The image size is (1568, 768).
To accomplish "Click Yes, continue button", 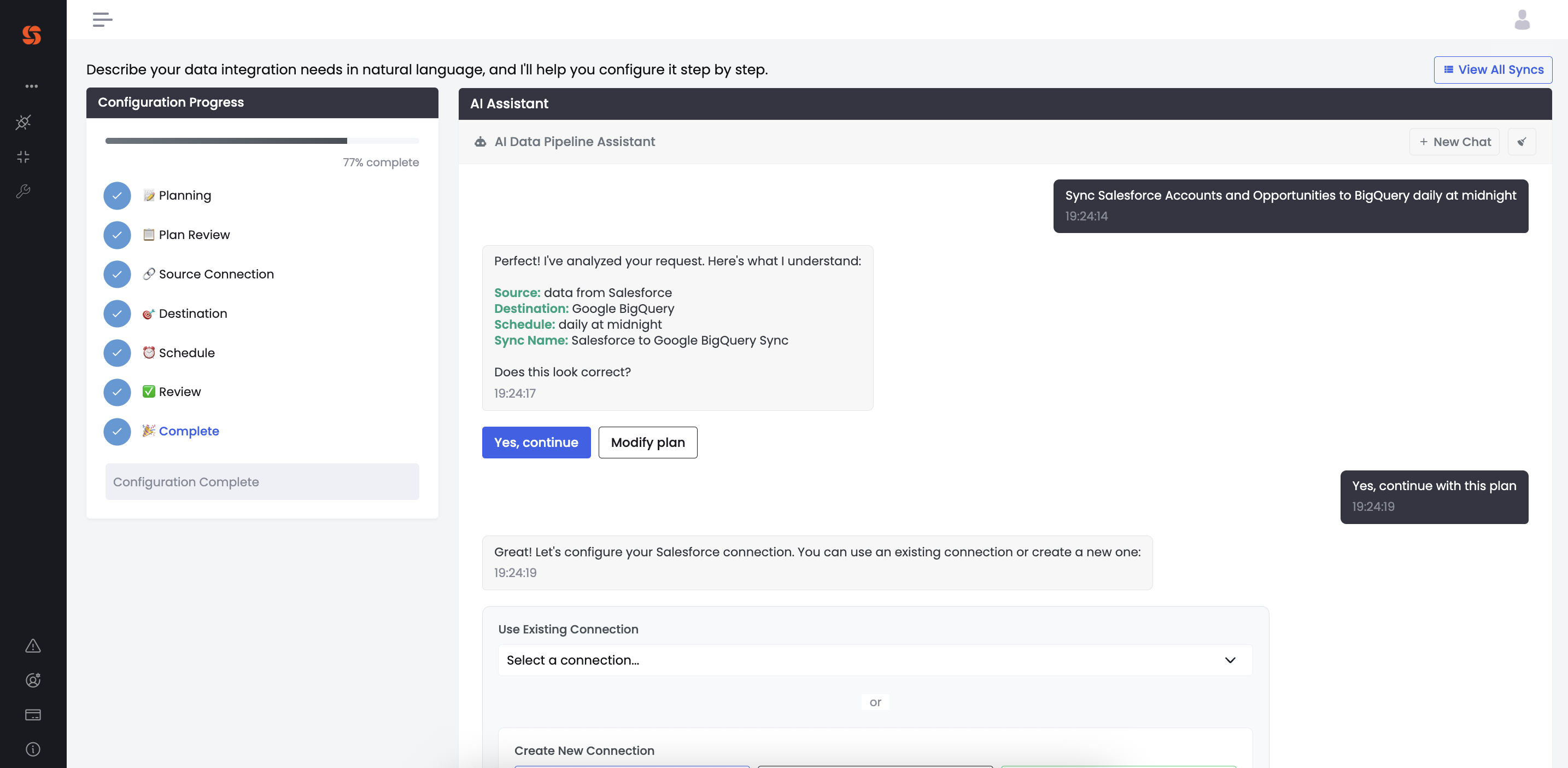I will point(536,443).
